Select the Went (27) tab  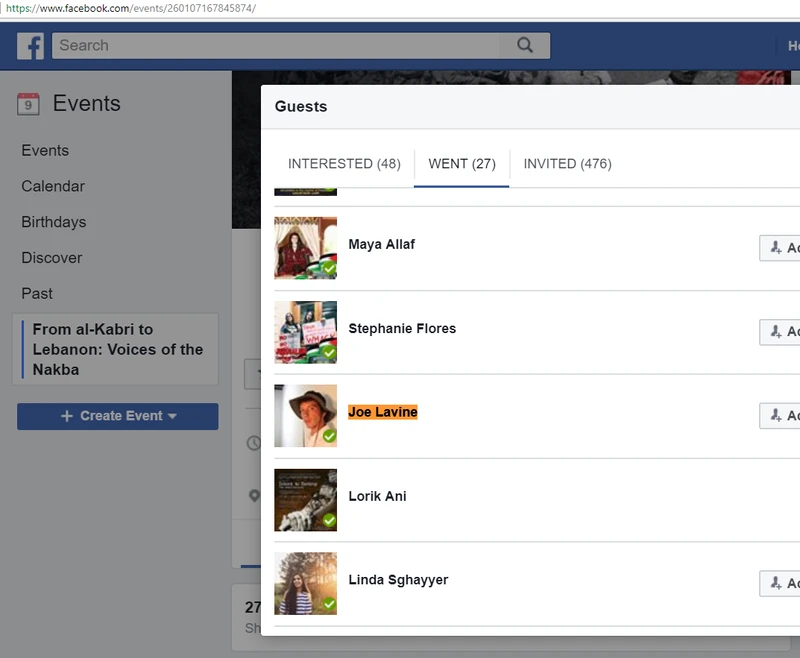pyautogui.click(x=462, y=163)
